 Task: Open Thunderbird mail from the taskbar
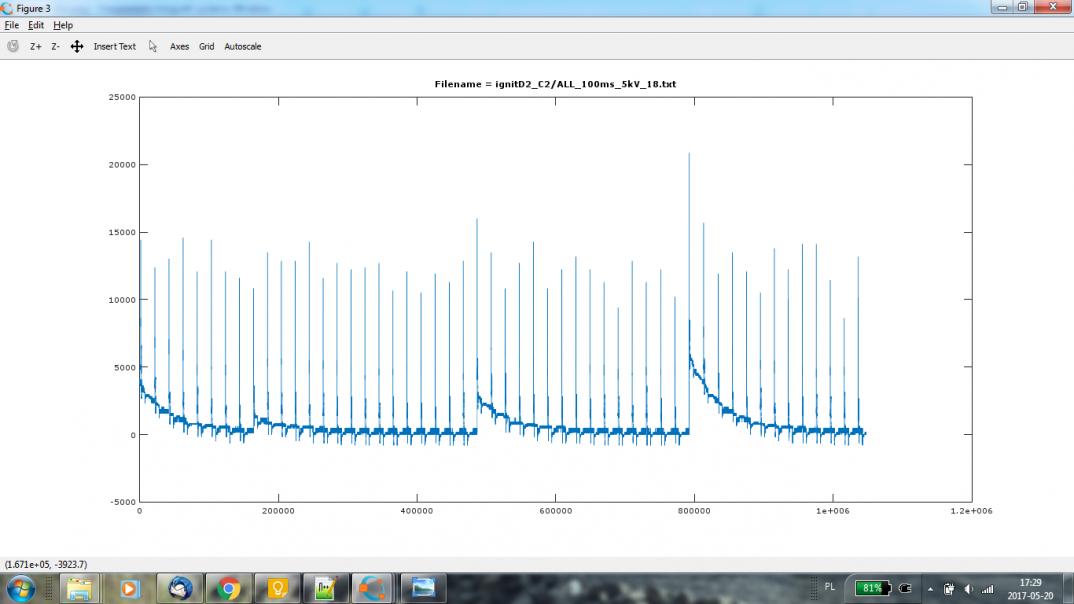180,588
